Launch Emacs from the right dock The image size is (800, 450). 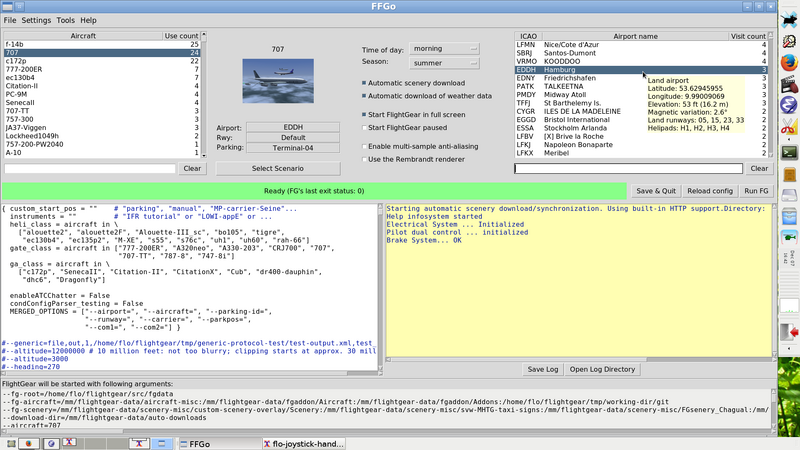pos(789,105)
